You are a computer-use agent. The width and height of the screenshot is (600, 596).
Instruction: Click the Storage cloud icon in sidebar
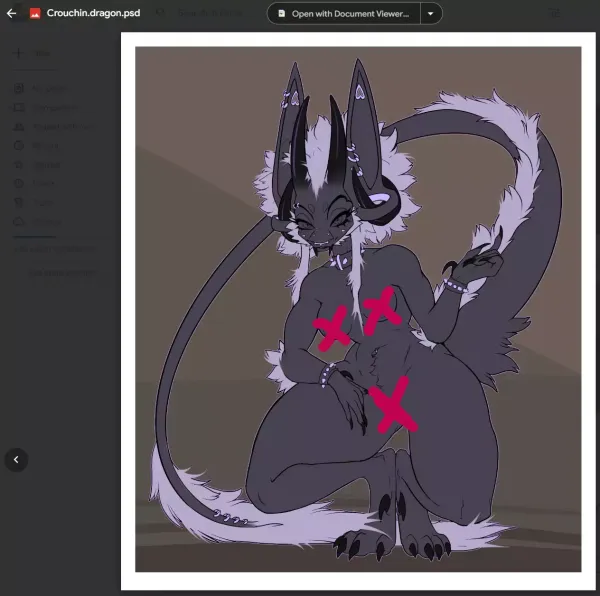18,221
